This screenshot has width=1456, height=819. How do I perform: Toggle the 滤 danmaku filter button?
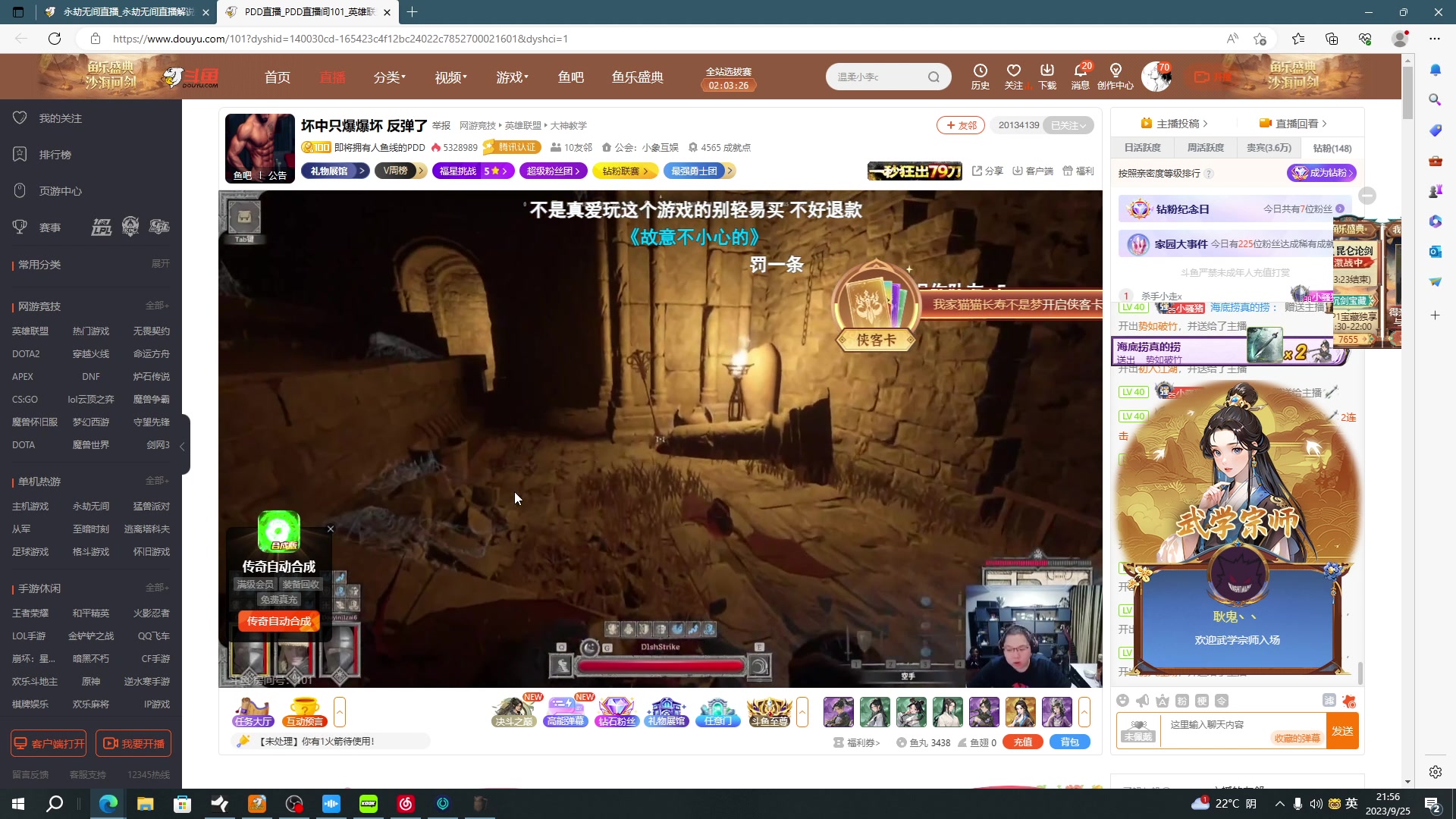click(x=1329, y=701)
